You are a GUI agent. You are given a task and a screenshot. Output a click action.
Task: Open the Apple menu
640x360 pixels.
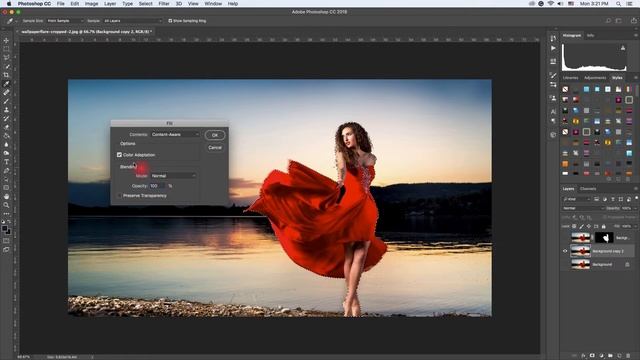9,4
